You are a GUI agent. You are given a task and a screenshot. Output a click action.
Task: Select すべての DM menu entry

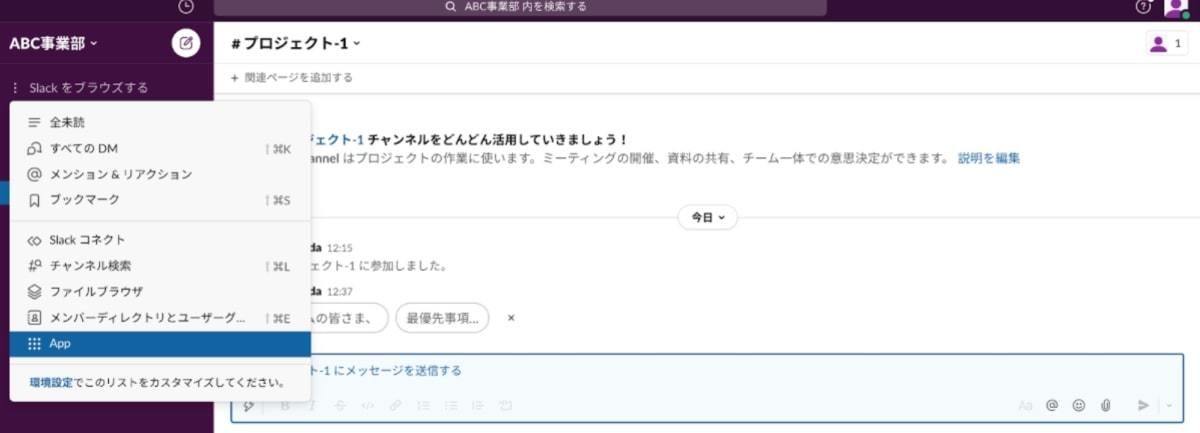coord(160,148)
